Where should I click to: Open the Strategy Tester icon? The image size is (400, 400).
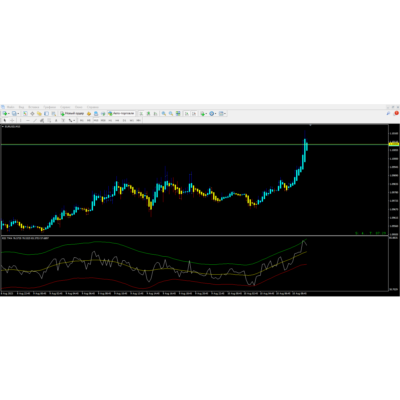53,113
